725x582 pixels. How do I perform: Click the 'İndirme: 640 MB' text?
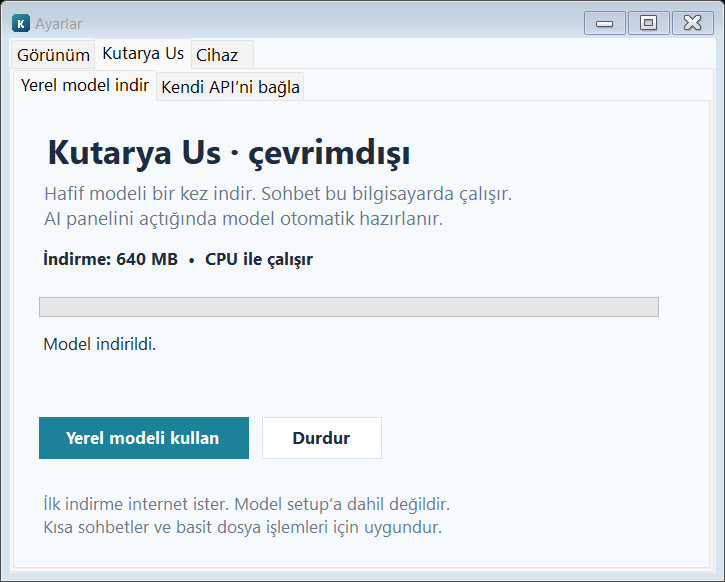110,259
